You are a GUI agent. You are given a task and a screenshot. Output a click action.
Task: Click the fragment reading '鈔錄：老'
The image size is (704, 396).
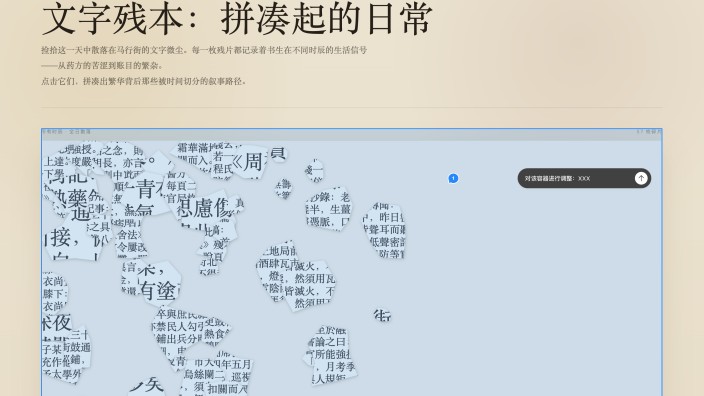pyautogui.click(x=328, y=209)
